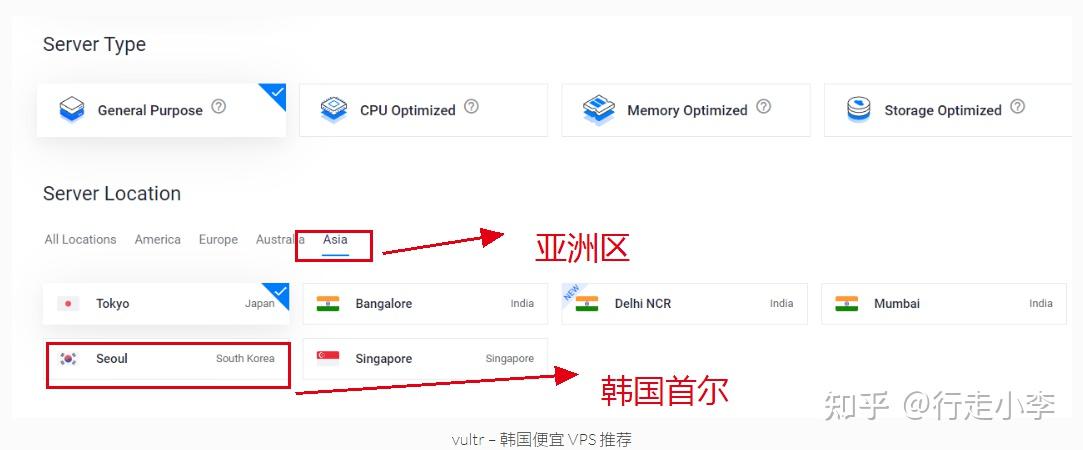Viewport: 1083px width, 450px height.
Task: Open the Europe locations tab
Action: (218, 239)
